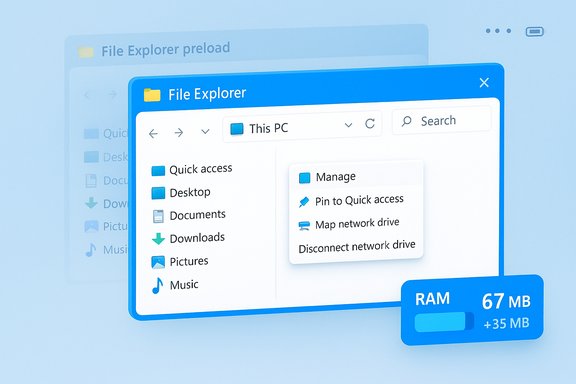Click the battery icon at top right
Screen dimensions: 576x384
point(535,32)
